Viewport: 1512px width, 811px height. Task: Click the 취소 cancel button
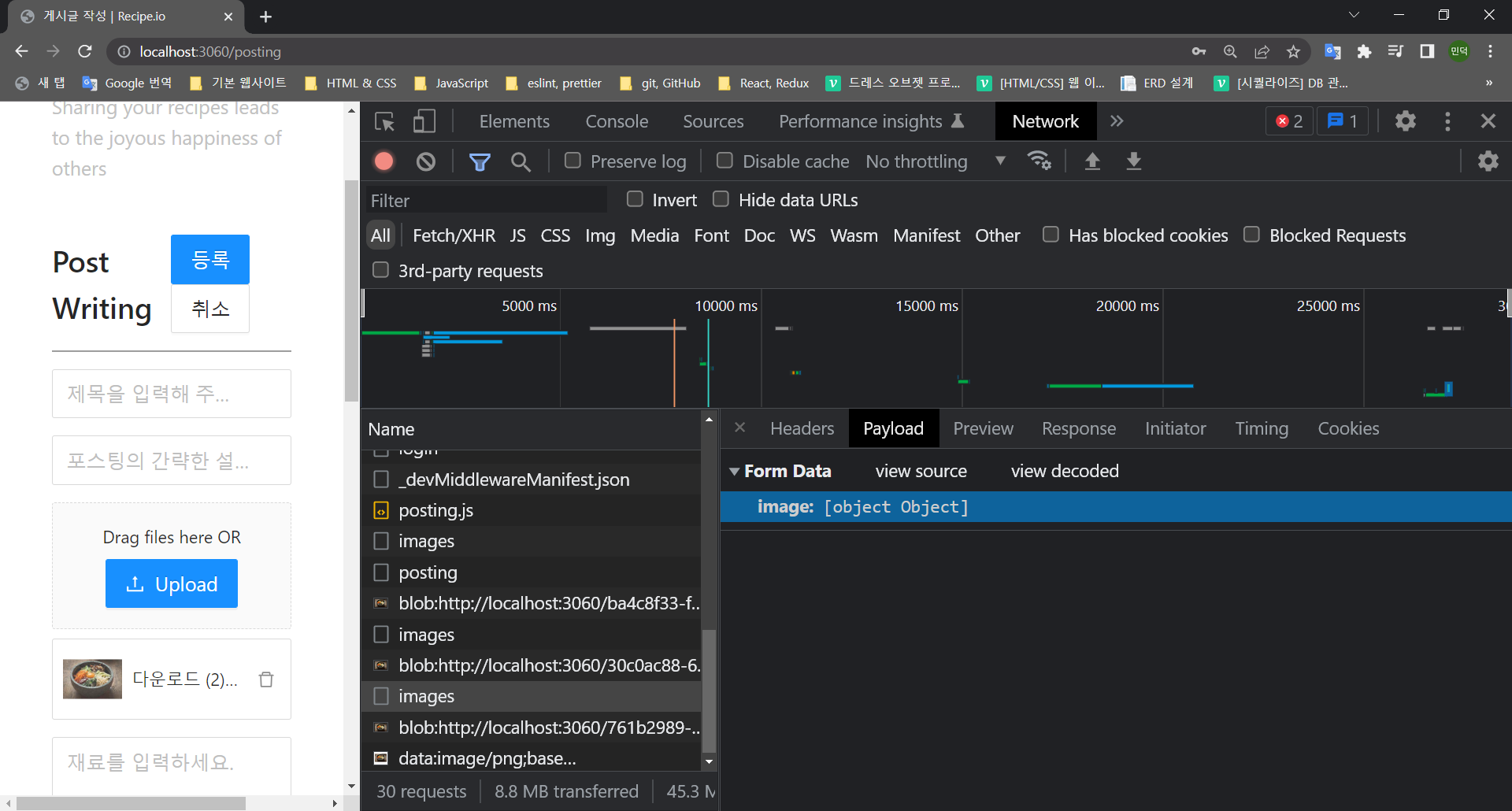tap(210, 309)
